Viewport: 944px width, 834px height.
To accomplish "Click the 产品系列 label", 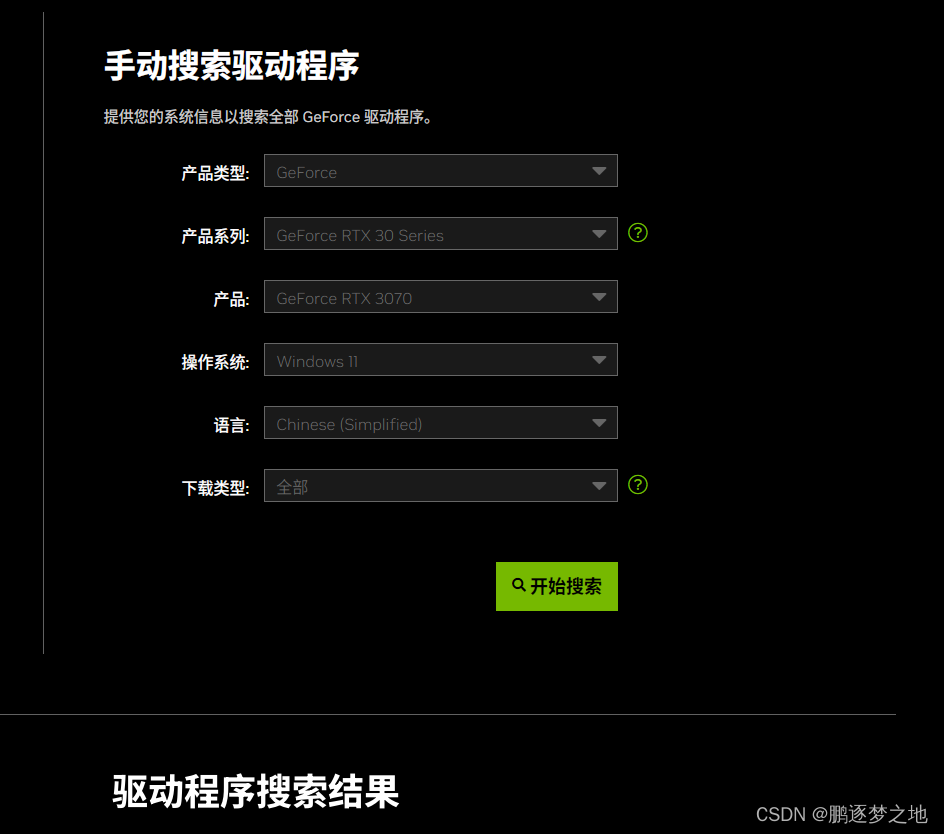I will pos(215,236).
